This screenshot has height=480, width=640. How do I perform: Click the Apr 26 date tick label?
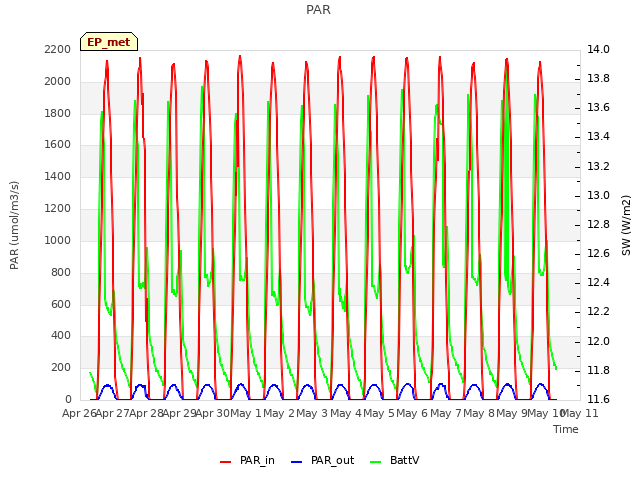[79, 413]
